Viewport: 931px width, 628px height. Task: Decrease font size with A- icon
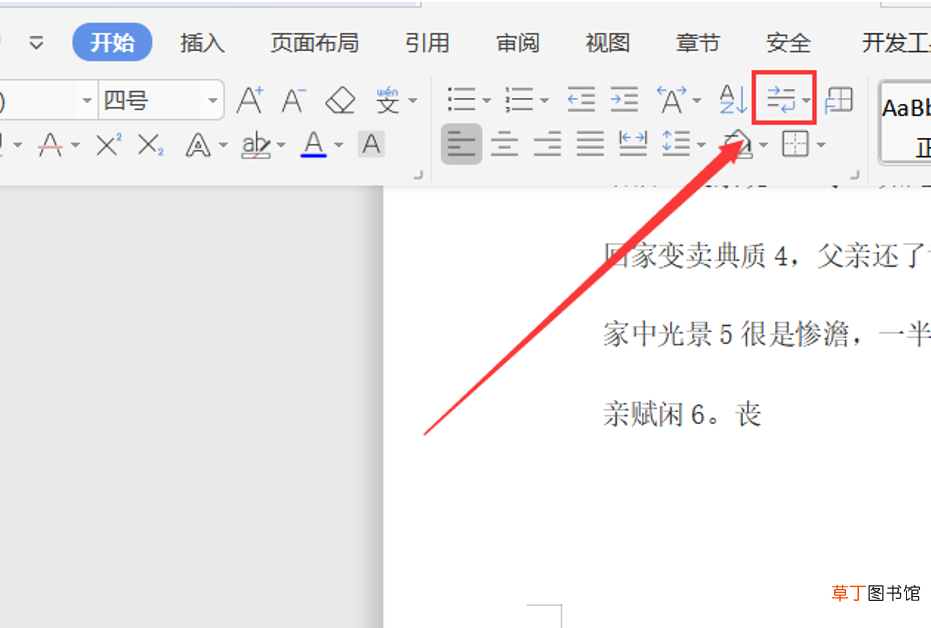click(x=294, y=100)
